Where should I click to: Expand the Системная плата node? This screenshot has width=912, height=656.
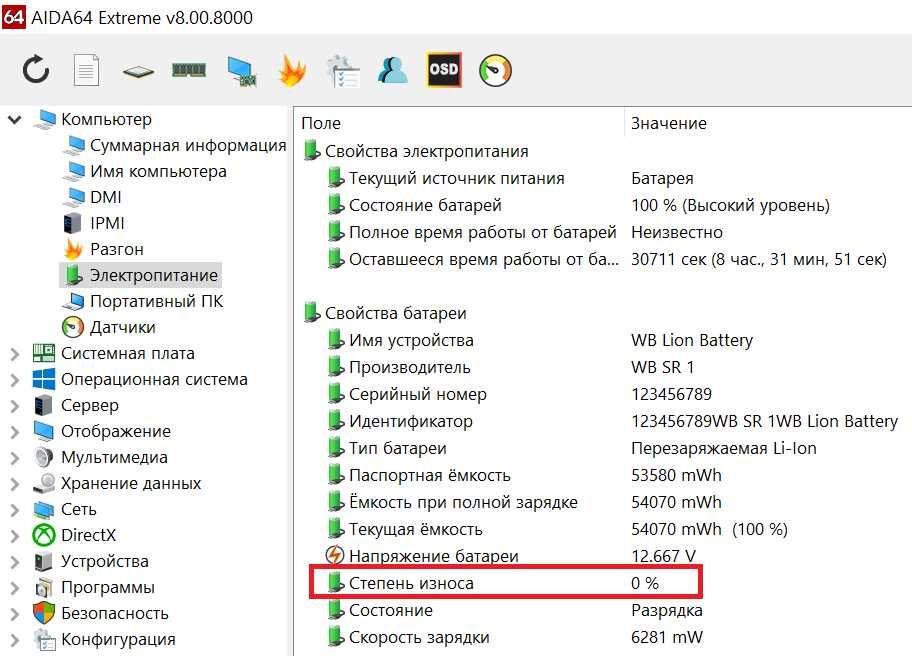(15, 354)
